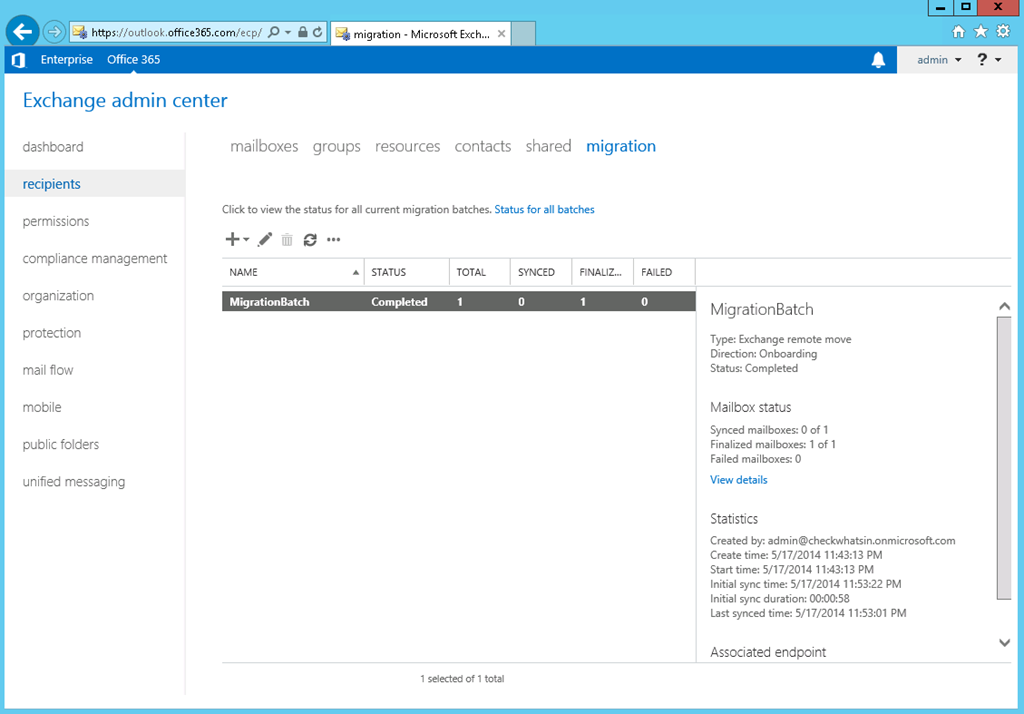Click the padlock security icon
The image size is (1024, 714).
[x=302, y=32]
